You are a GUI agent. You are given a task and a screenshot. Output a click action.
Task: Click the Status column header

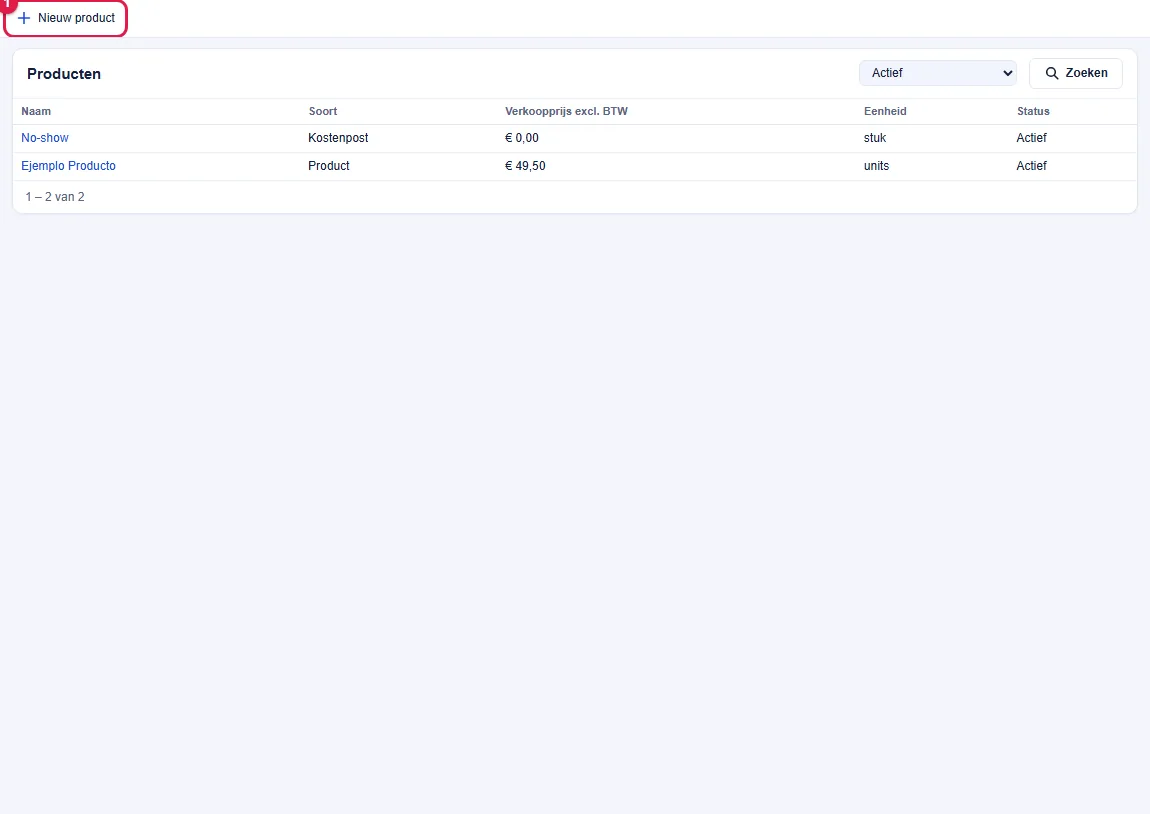[1033, 111]
